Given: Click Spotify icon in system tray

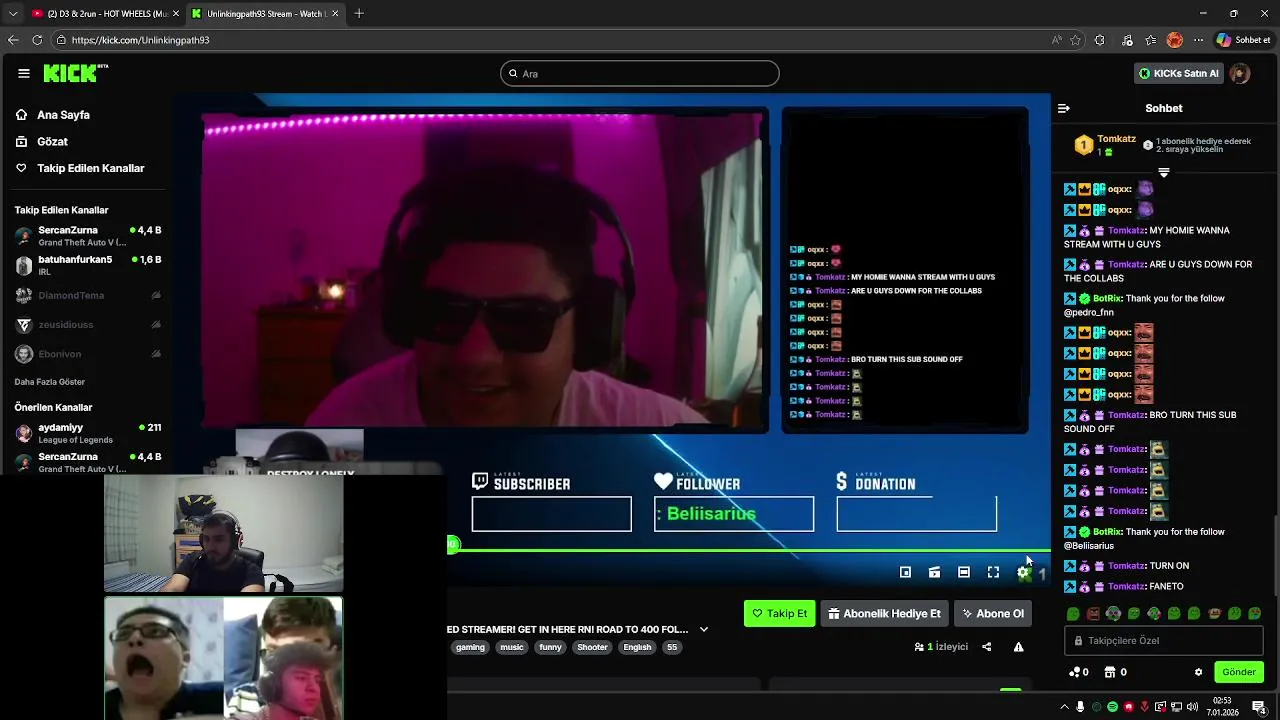Looking at the screenshot, I should [x=1112, y=707].
